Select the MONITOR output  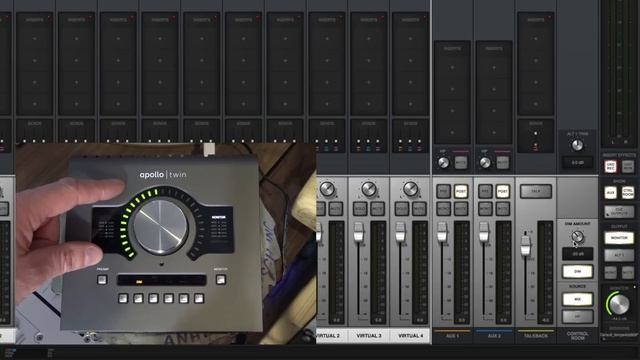tap(619, 238)
